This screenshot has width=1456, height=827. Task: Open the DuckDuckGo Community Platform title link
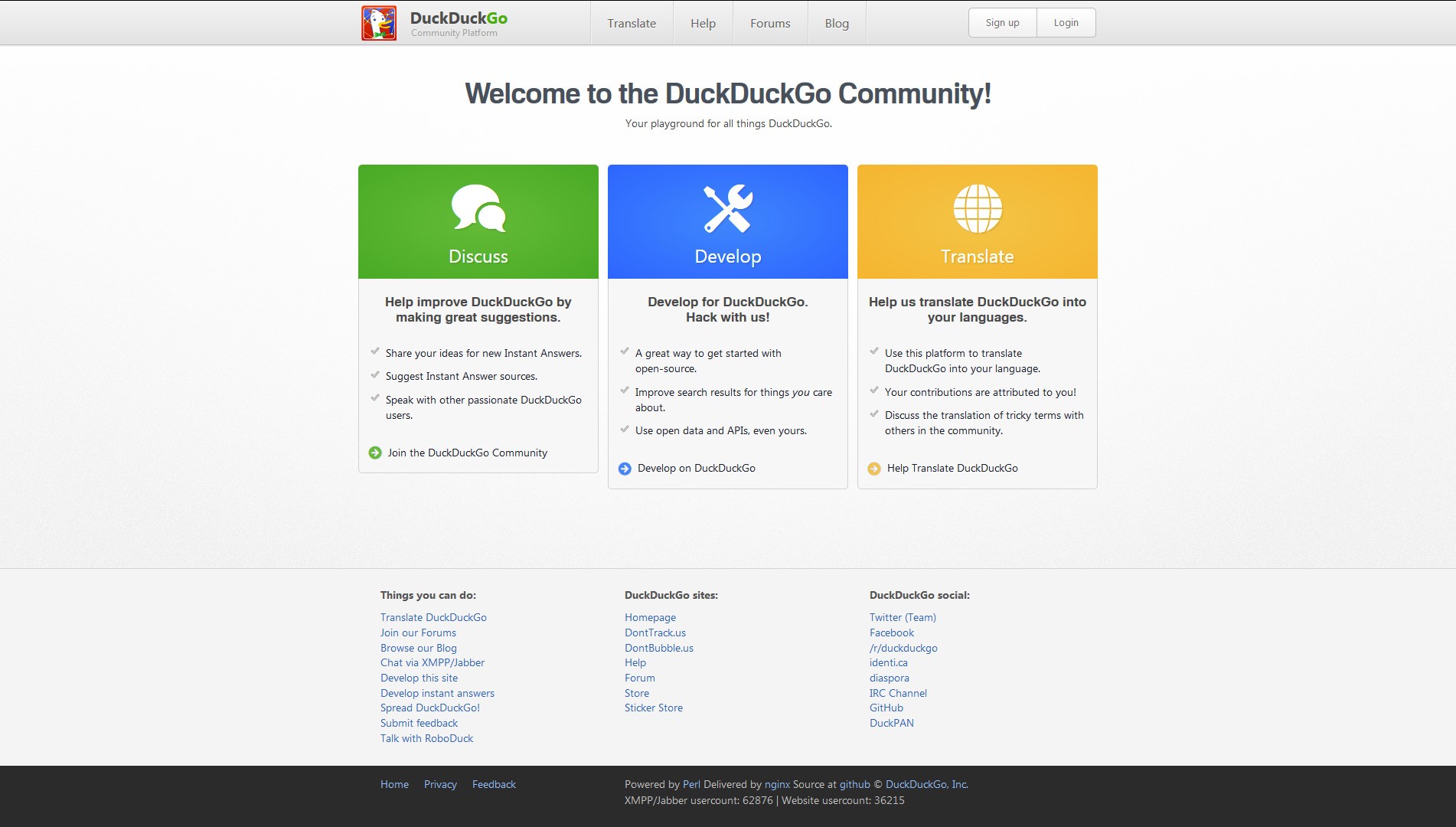(x=459, y=23)
